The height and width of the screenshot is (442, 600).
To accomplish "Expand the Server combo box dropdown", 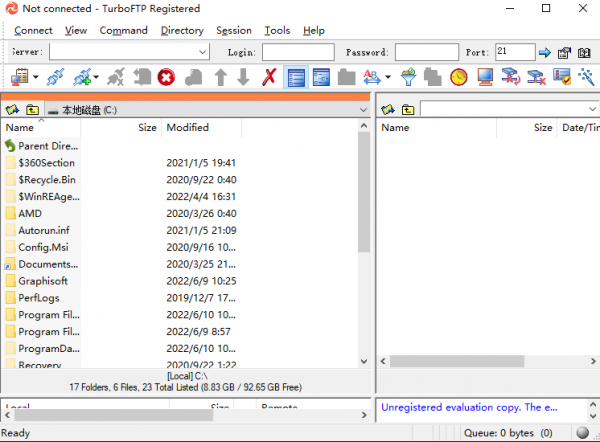I will [x=202, y=52].
